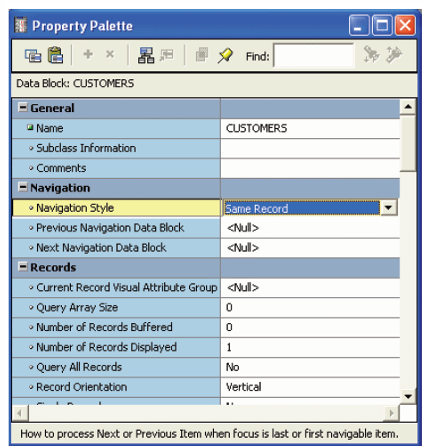Click the Query All Records value No
This screenshot has width=422, height=447.
click(x=310, y=367)
